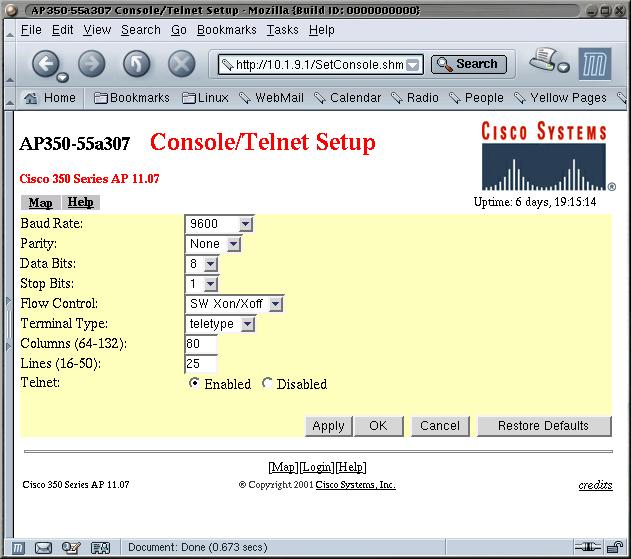
Task: Open Mail from the status bar envelope icon
Action: (43, 548)
